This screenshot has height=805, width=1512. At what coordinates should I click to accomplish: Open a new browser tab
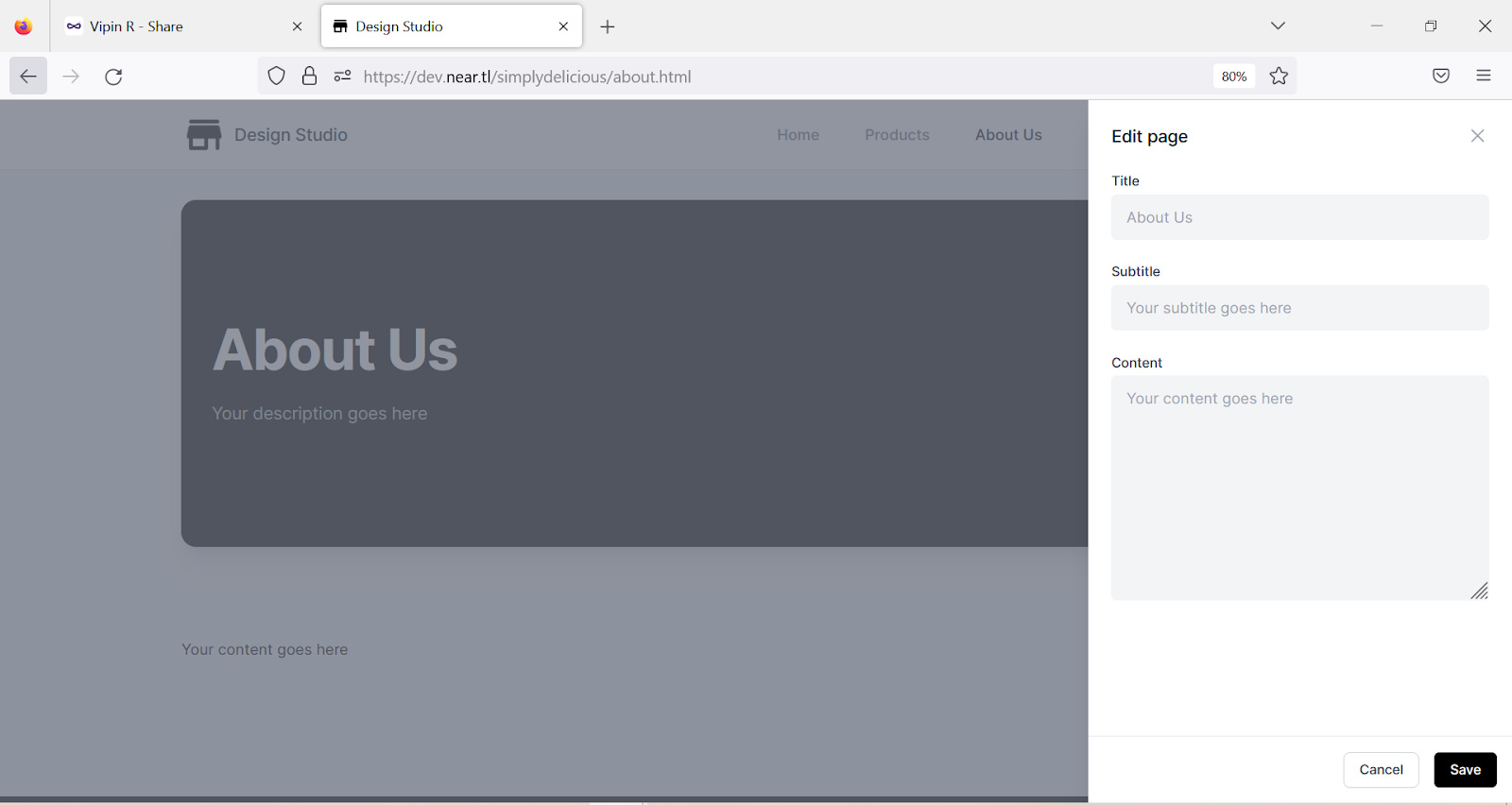(608, 26)
